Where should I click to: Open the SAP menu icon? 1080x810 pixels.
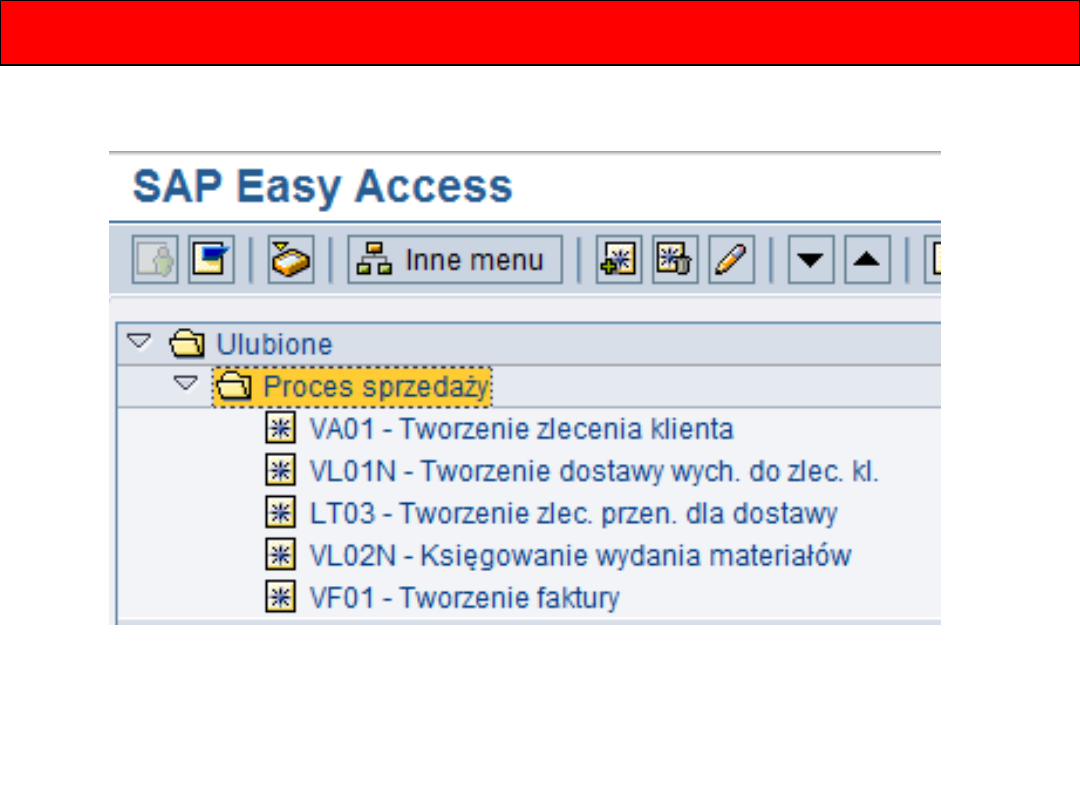tap(211, 261)
